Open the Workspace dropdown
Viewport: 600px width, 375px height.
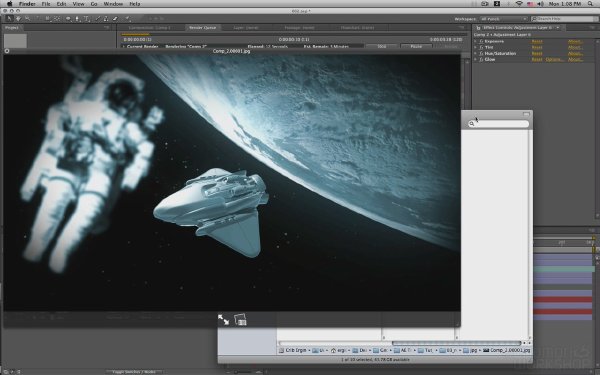pyautogui.click(x=504, y=19)
